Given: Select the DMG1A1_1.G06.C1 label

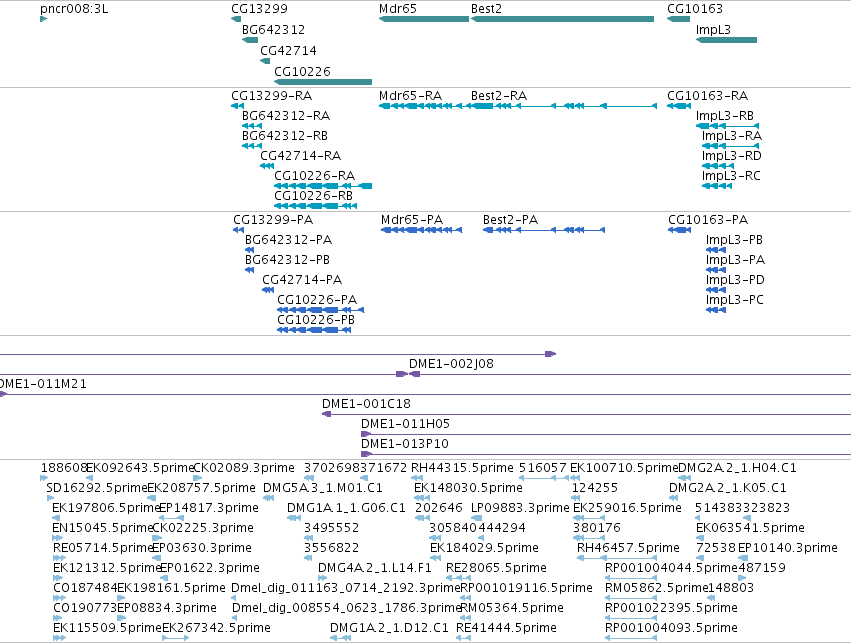Looking at the screenshot, I should [x=346, y=508].
